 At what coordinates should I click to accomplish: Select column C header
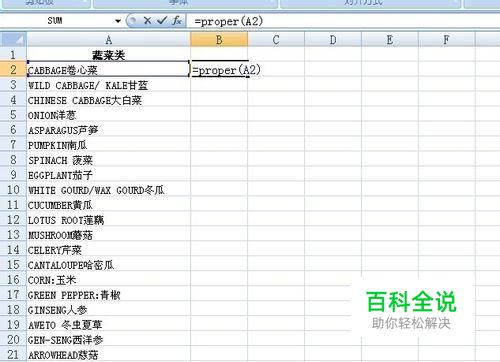(276, 40)
